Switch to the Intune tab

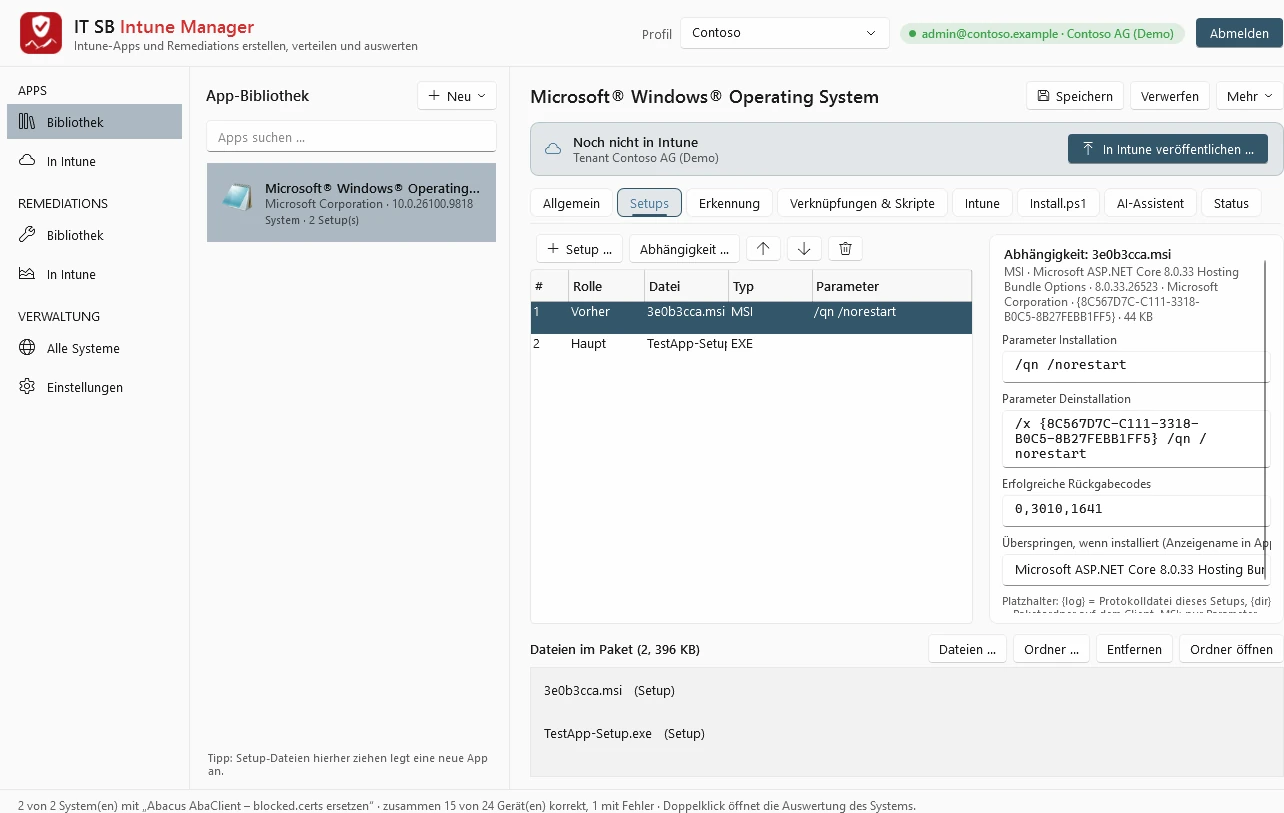[982, 203]
